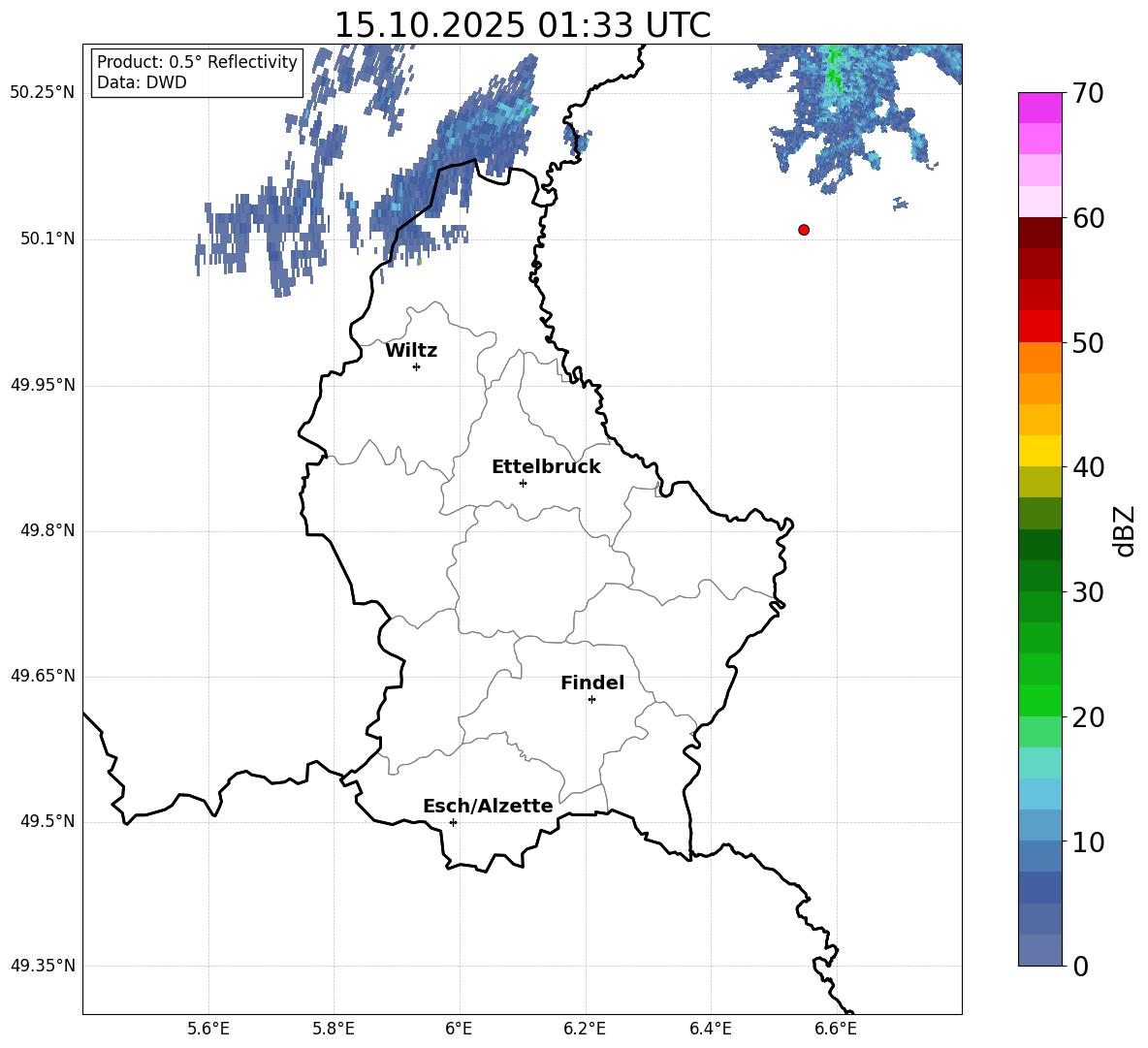The width and height of the screenshot is (1148, 1048).
Task: Click the 6.2°E longitude label
Action: 585,1029
